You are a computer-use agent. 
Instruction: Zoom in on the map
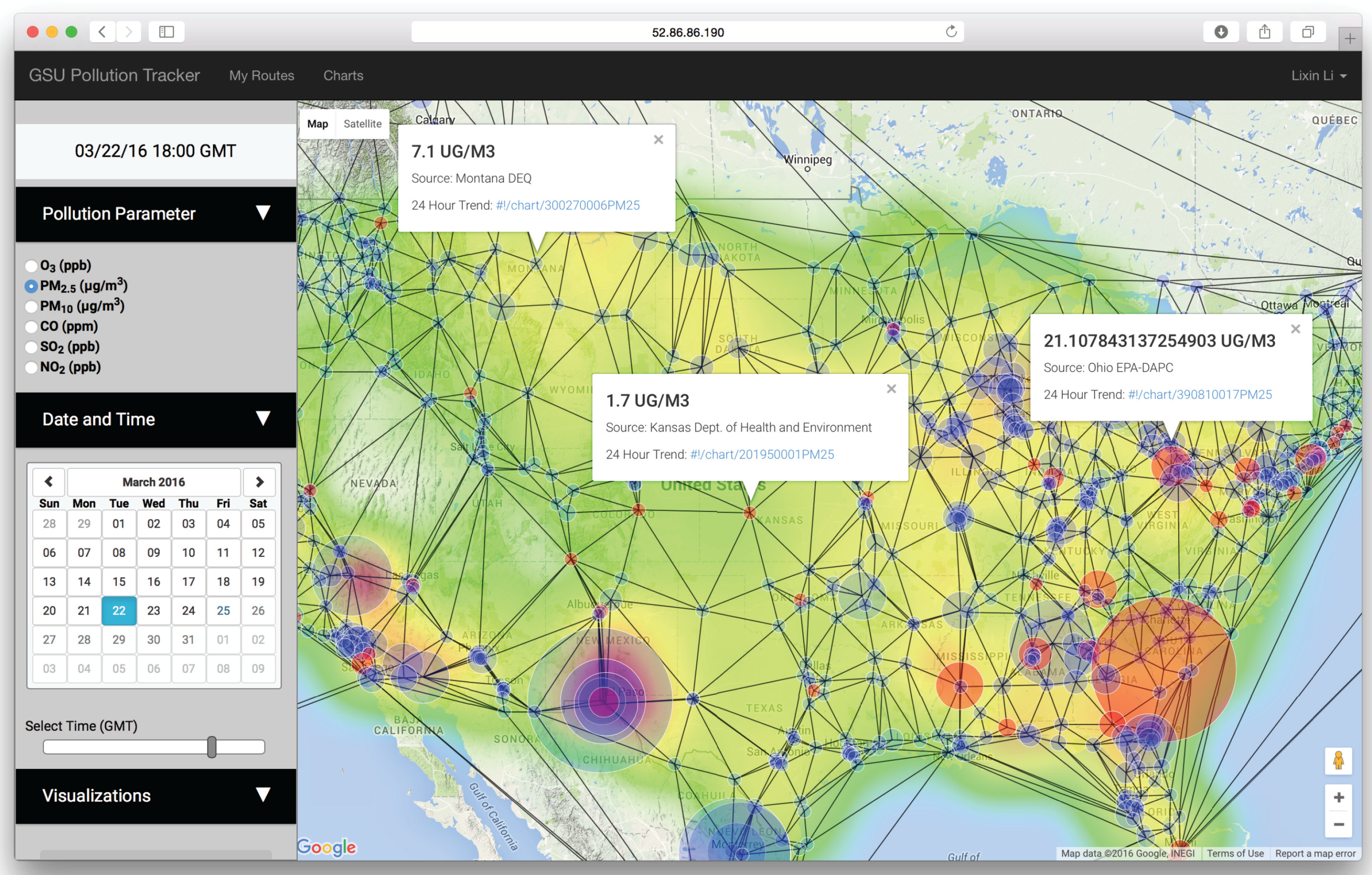1338,798
